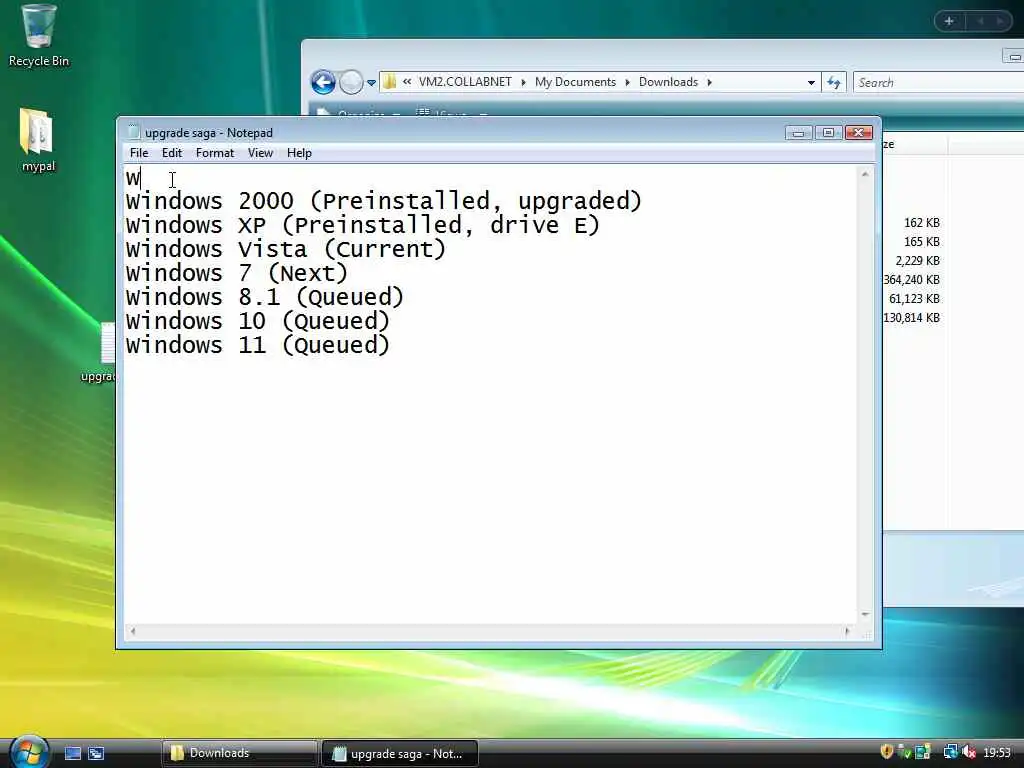Image resolution: width=1024 pixels, height=768 pixels.
Task: Open the View menu in Notepad
Action: pyautogui.click(x=260, y=153)
